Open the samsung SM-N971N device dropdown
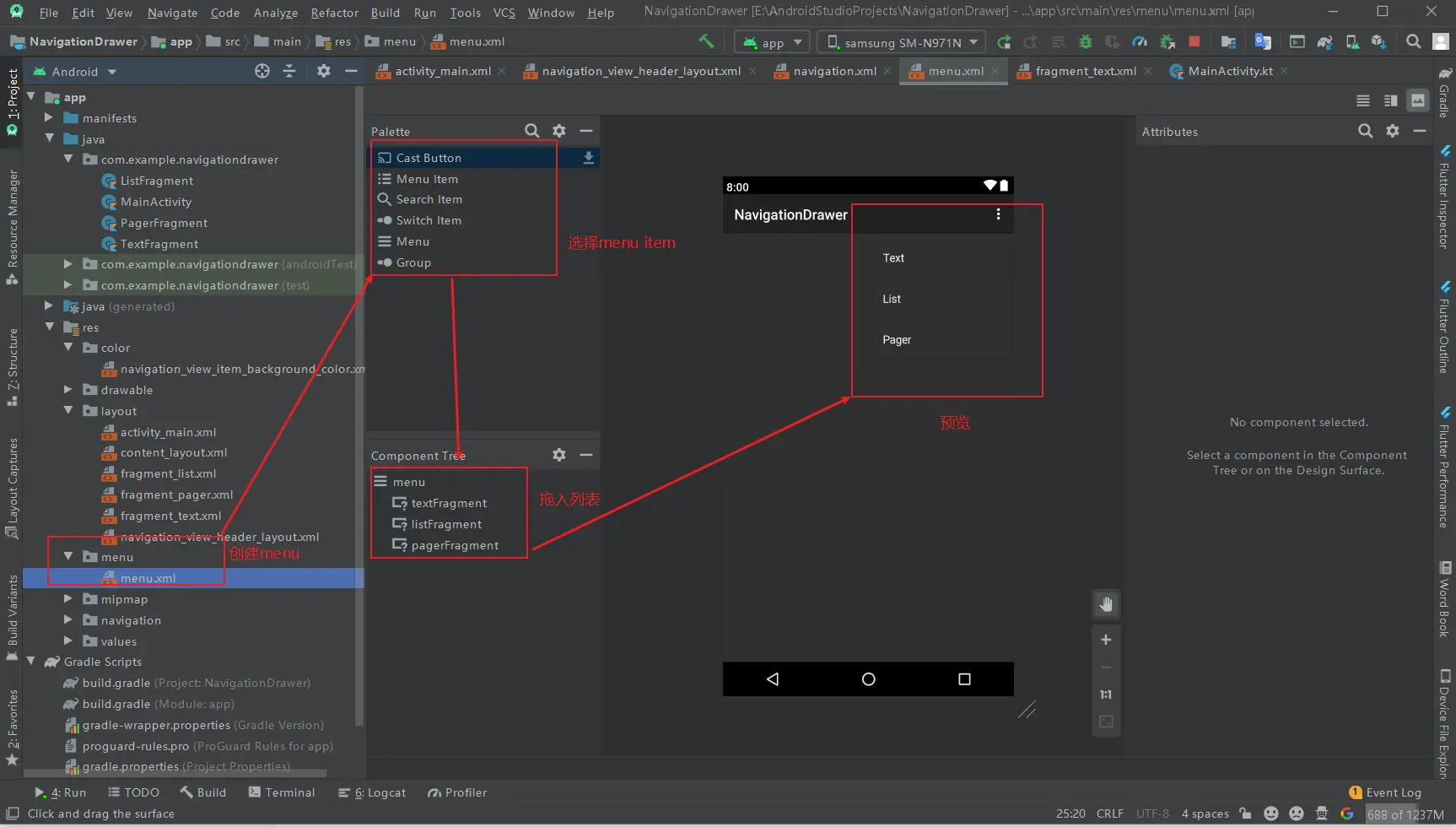 tap(902, 42)
